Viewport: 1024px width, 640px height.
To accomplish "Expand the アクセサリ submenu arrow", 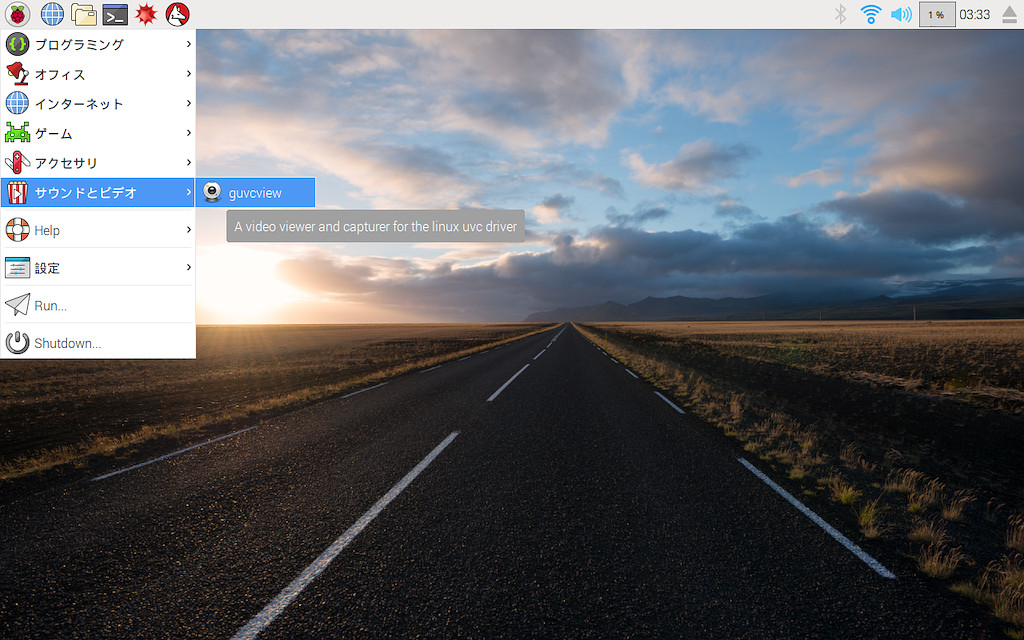I will [x=189, y=162].
